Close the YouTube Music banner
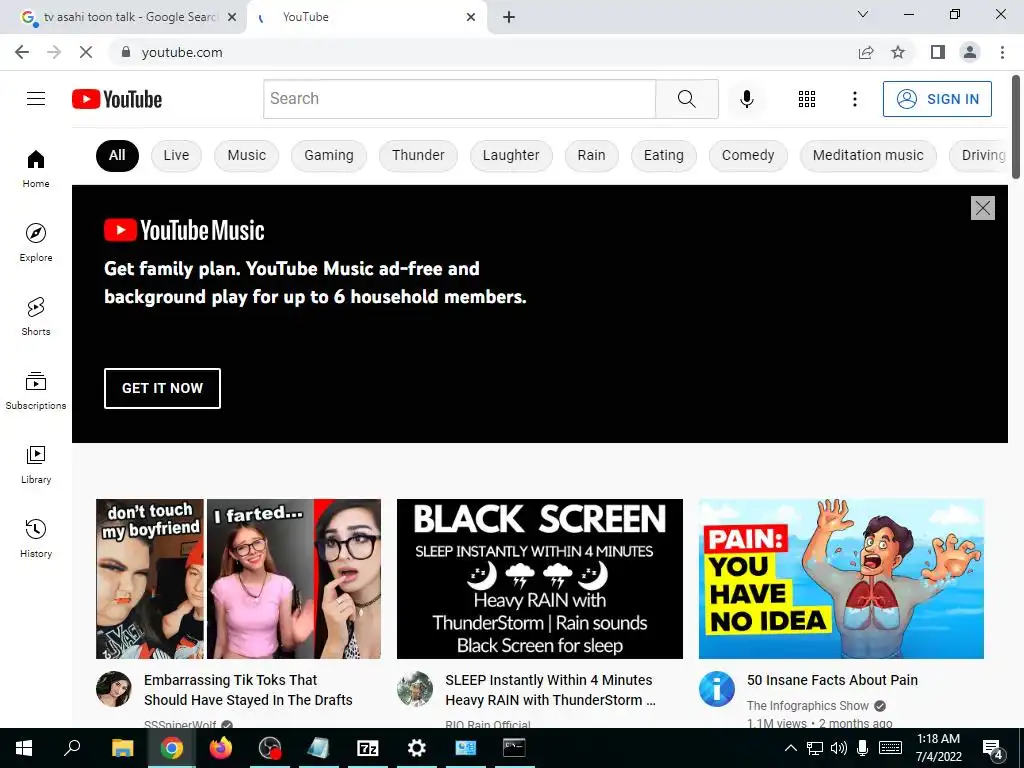Viewport: 1024px width, 768px height. 983,208
